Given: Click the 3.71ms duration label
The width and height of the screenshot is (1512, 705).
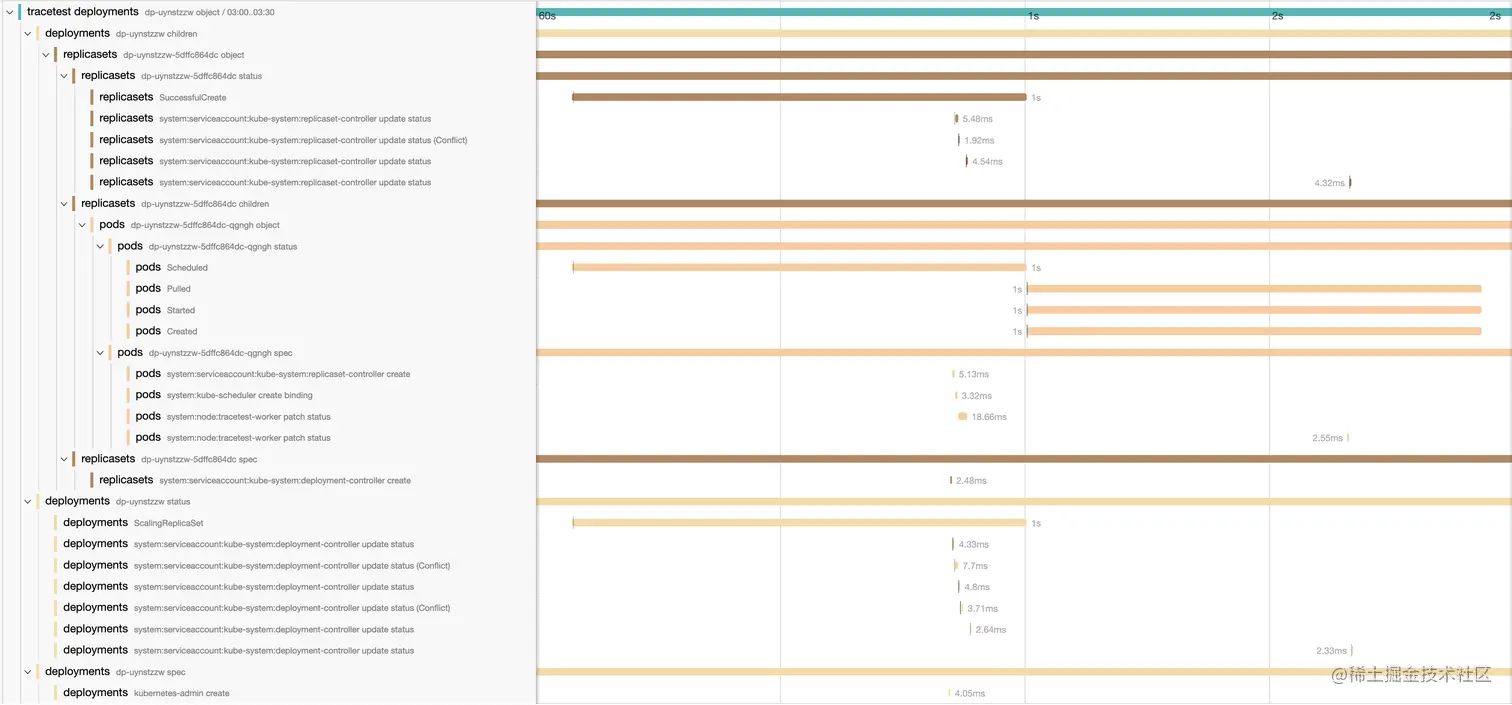Looking at the screenshot, I should [x=982, y=608].
